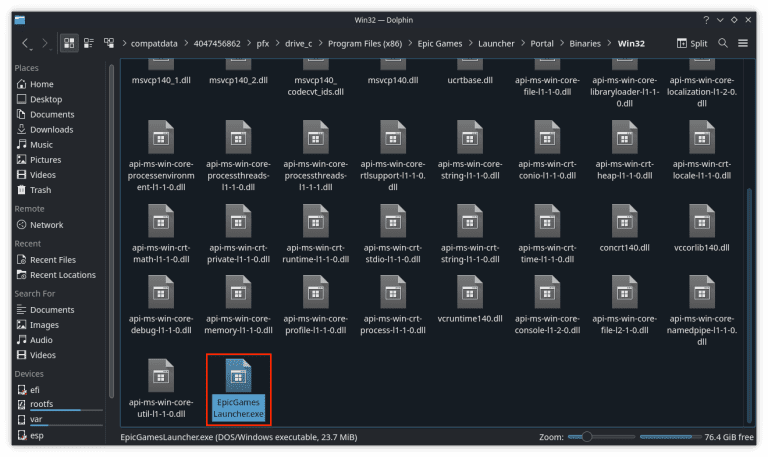
Task: Navigate to Binaries breadcrumb folder
Action: [585, 44]
